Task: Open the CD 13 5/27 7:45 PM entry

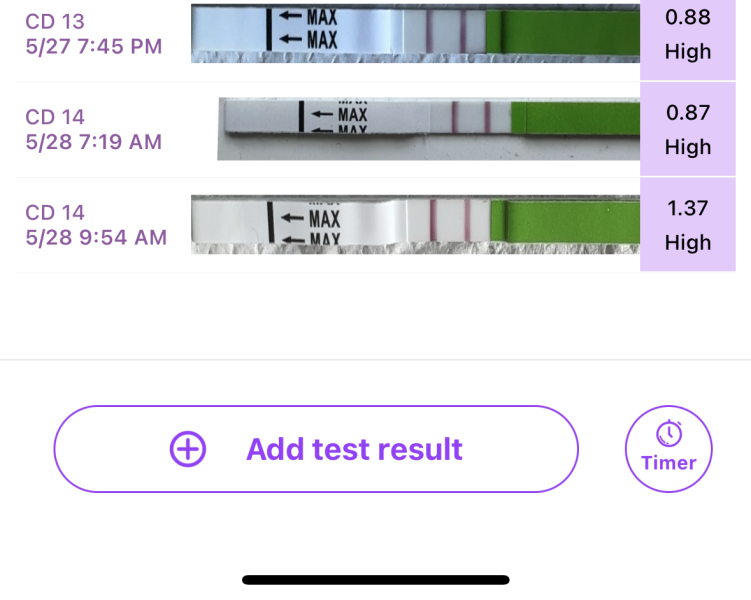Action: click(93, 34)
